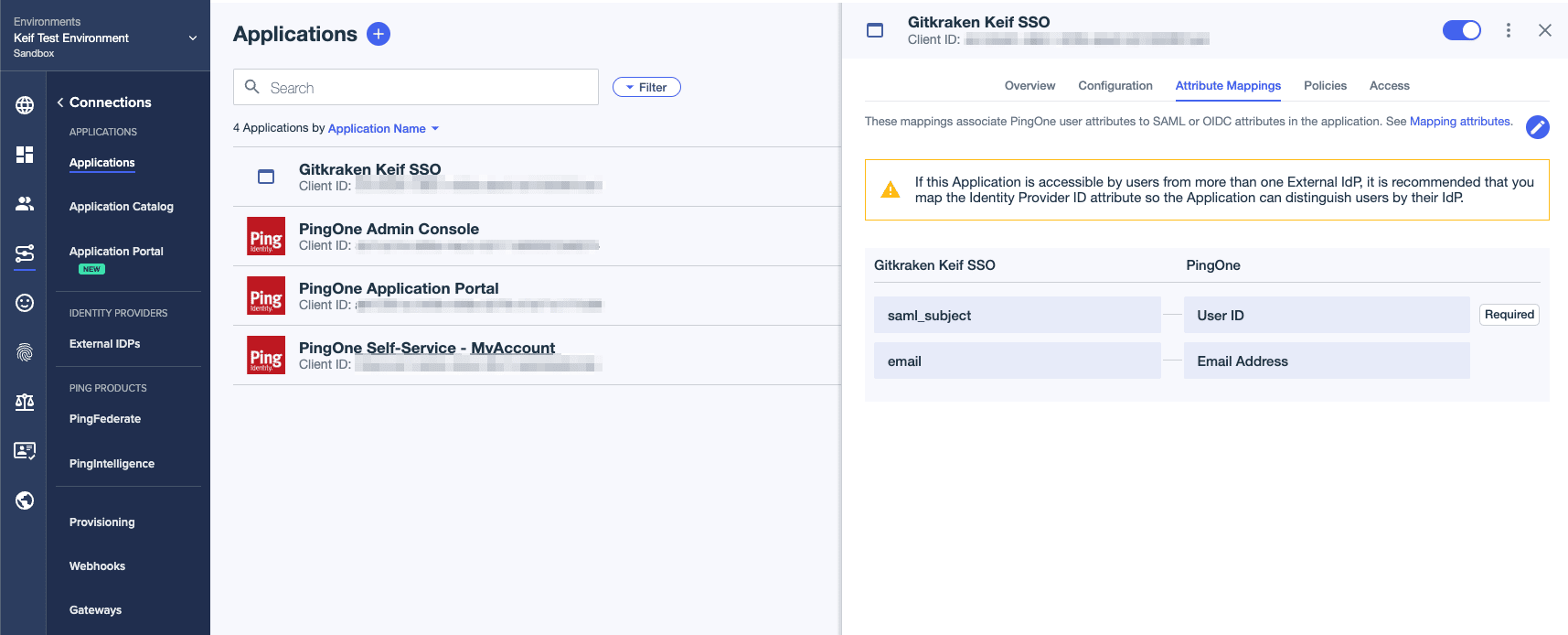Open Applications in the Connections menu
This screenshot has width=1568, height=635.
[x=102, y=163]
